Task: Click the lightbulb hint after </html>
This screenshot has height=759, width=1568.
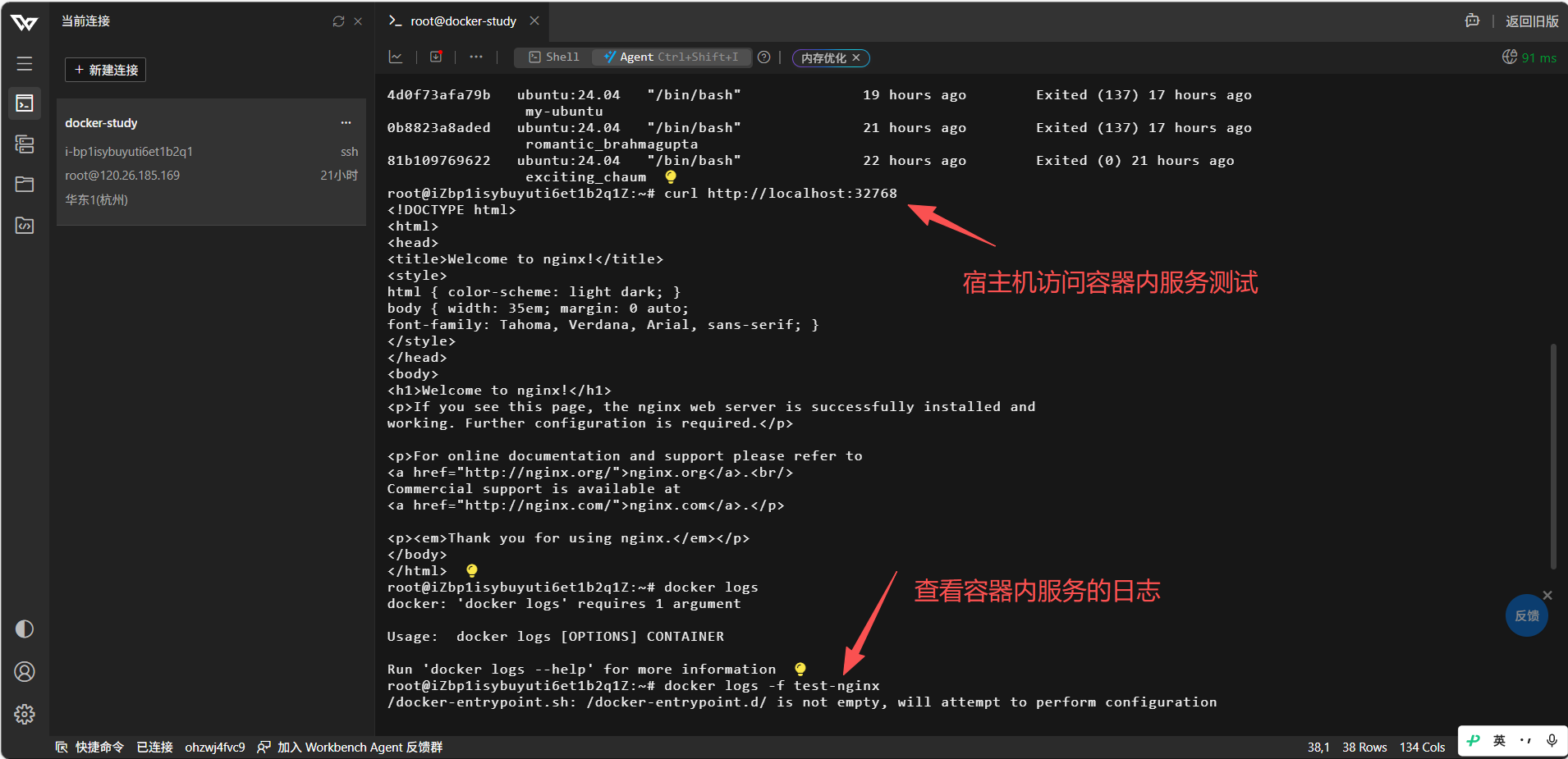Action: point(472,570)
